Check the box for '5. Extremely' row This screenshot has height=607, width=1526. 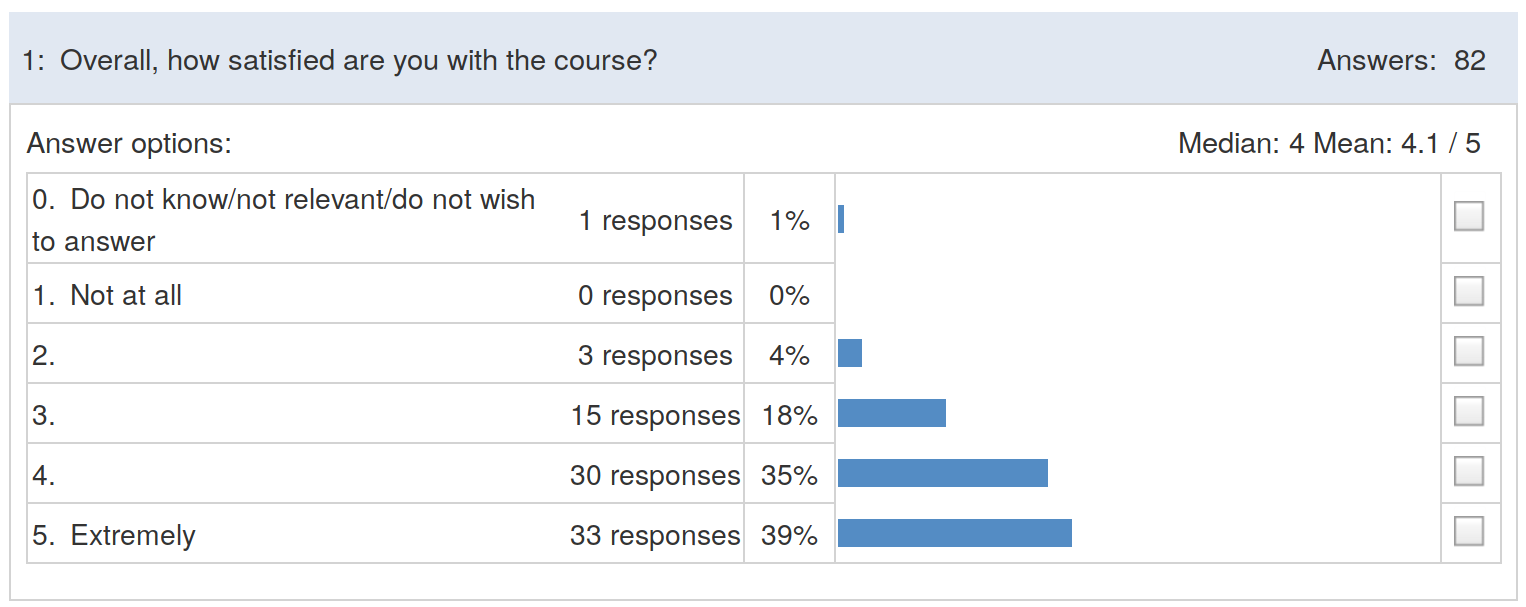(1468, 530)
